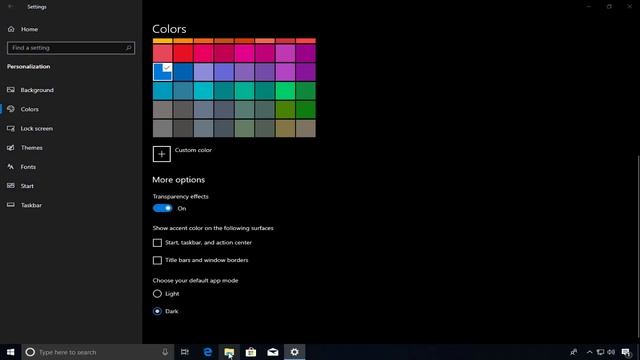Select Dark default app mode
This screenshot has width=640, height=360.
157,311
